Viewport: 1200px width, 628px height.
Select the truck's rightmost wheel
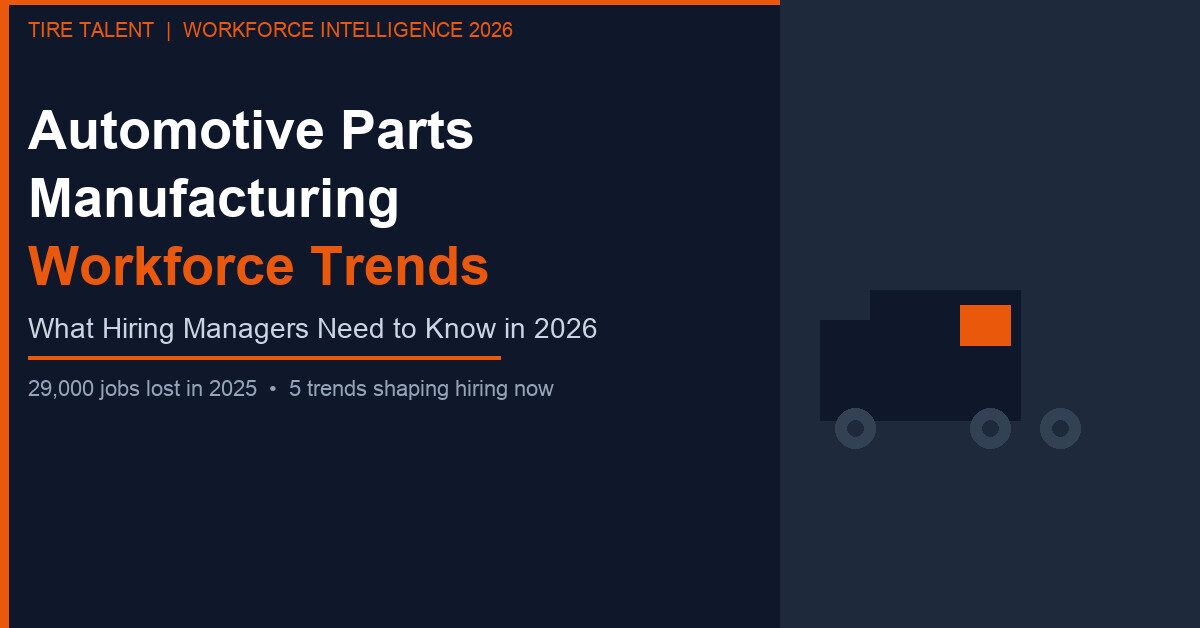tap(1060, 428)
